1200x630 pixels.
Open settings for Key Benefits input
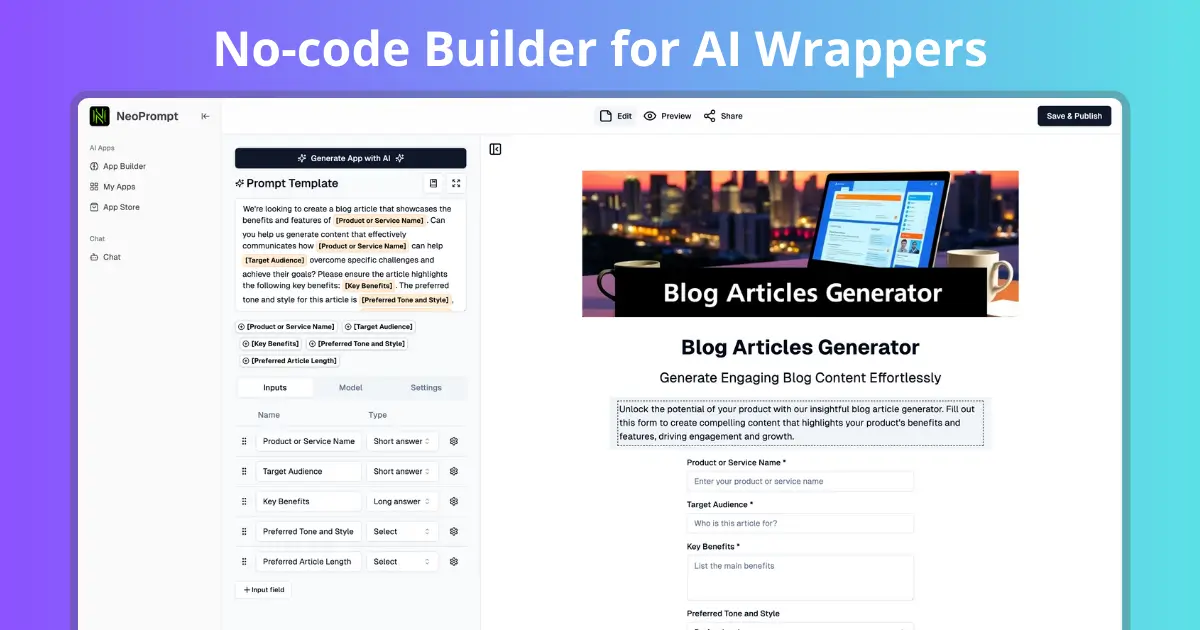(453, 501)
